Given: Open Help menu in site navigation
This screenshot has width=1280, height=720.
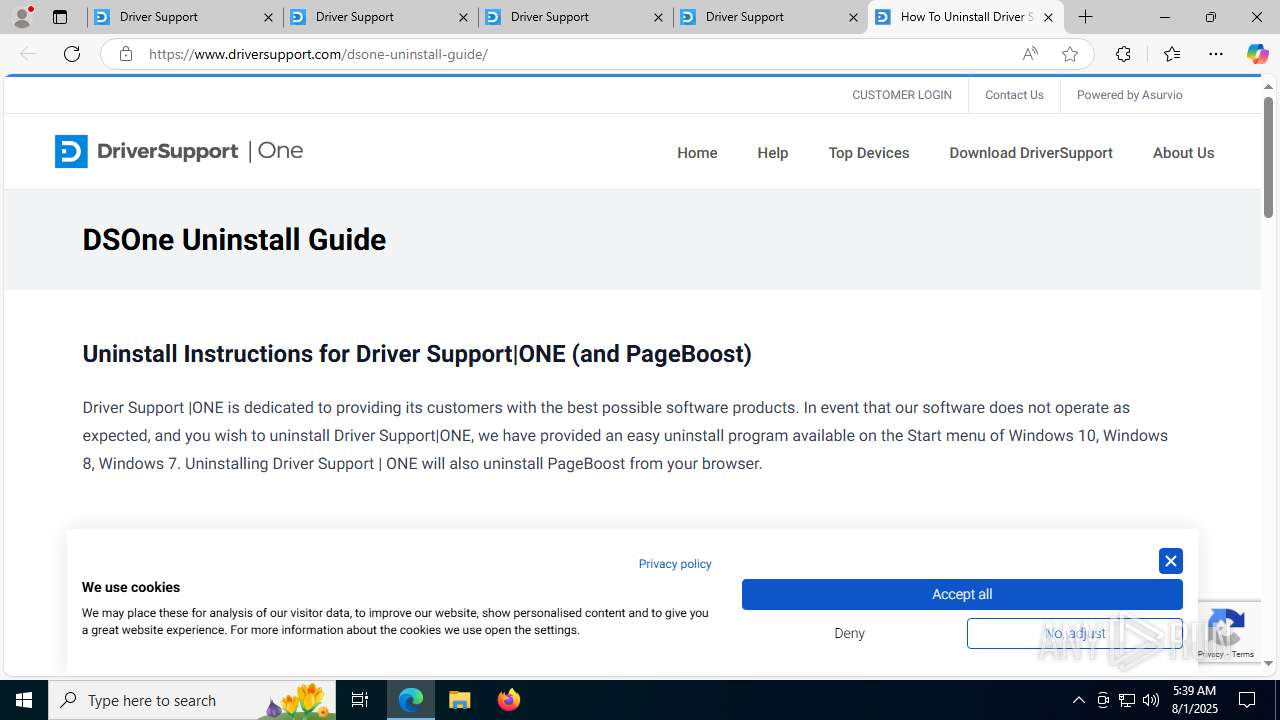Looking at the screenshot, I should [773, 153].
